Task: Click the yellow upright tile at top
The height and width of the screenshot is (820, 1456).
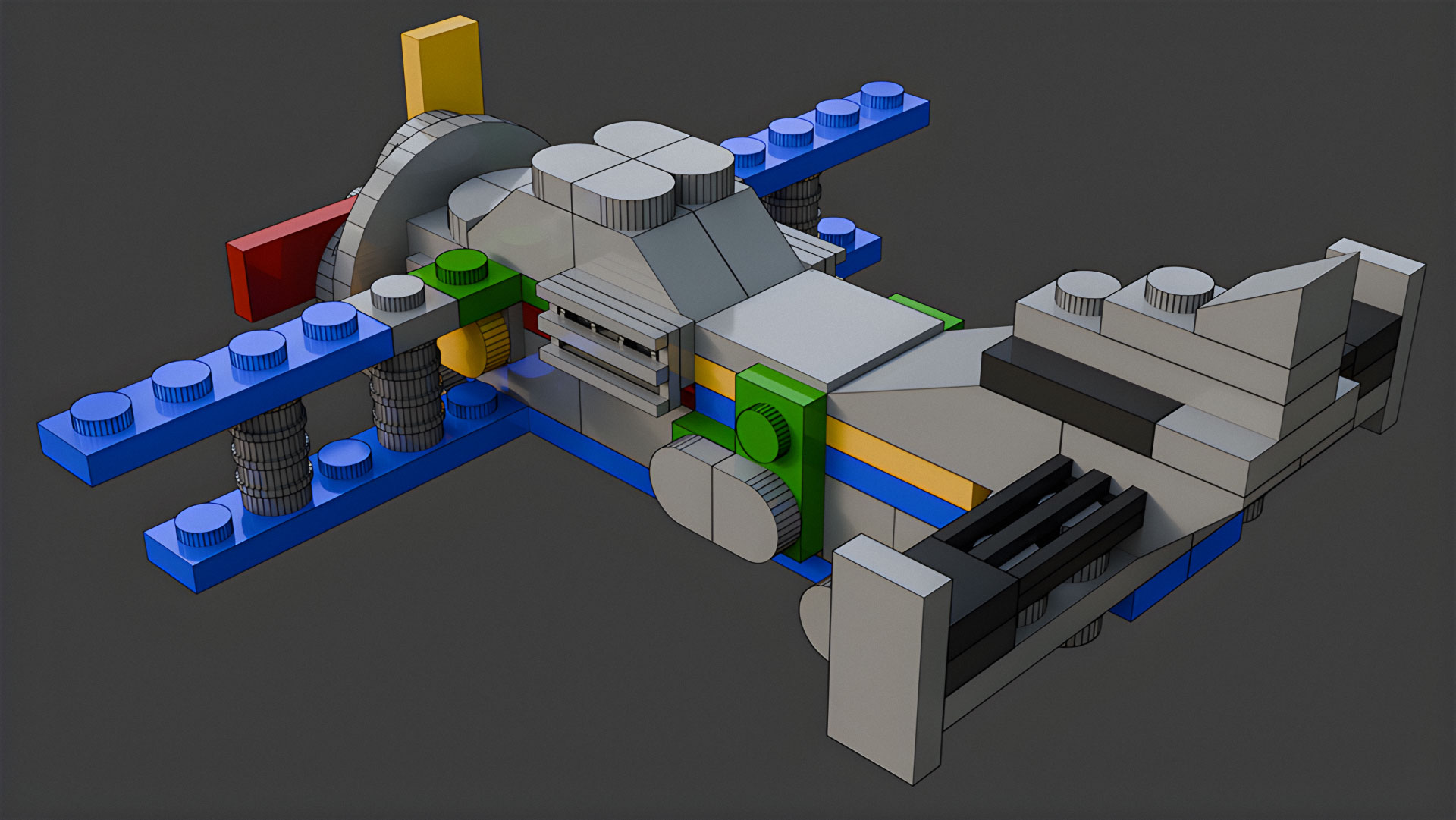Action: [x=443, y=68]
